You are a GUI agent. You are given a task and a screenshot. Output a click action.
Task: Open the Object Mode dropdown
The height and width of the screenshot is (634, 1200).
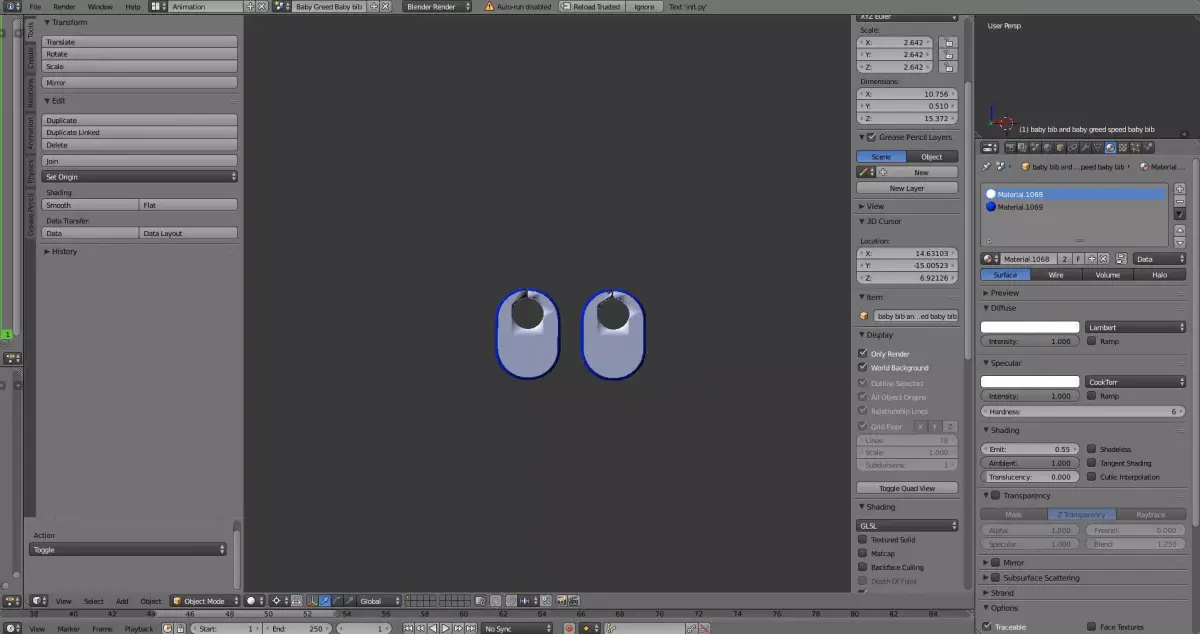click(206, 601)
